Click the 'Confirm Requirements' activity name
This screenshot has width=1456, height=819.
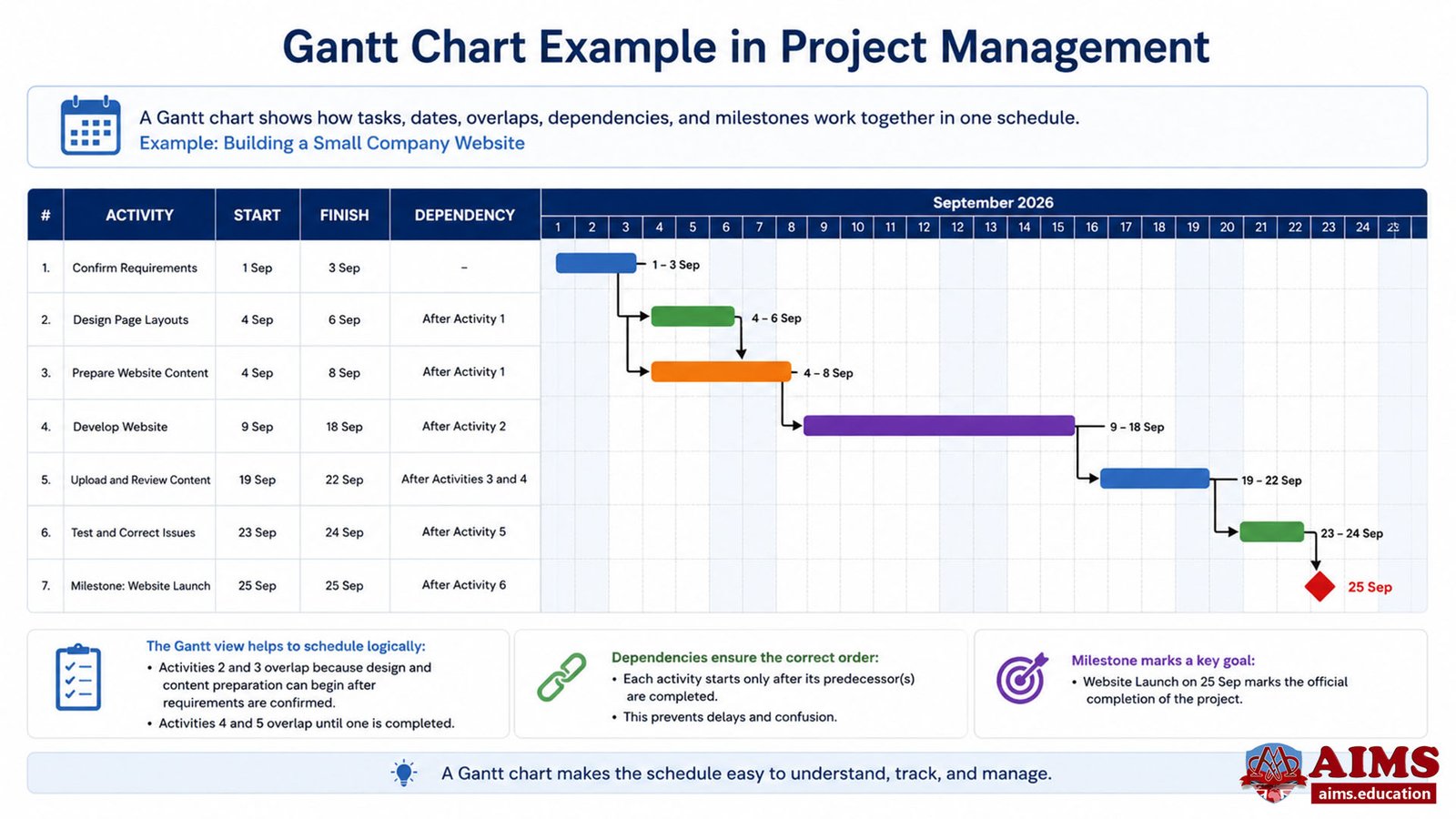click(135, 268)
